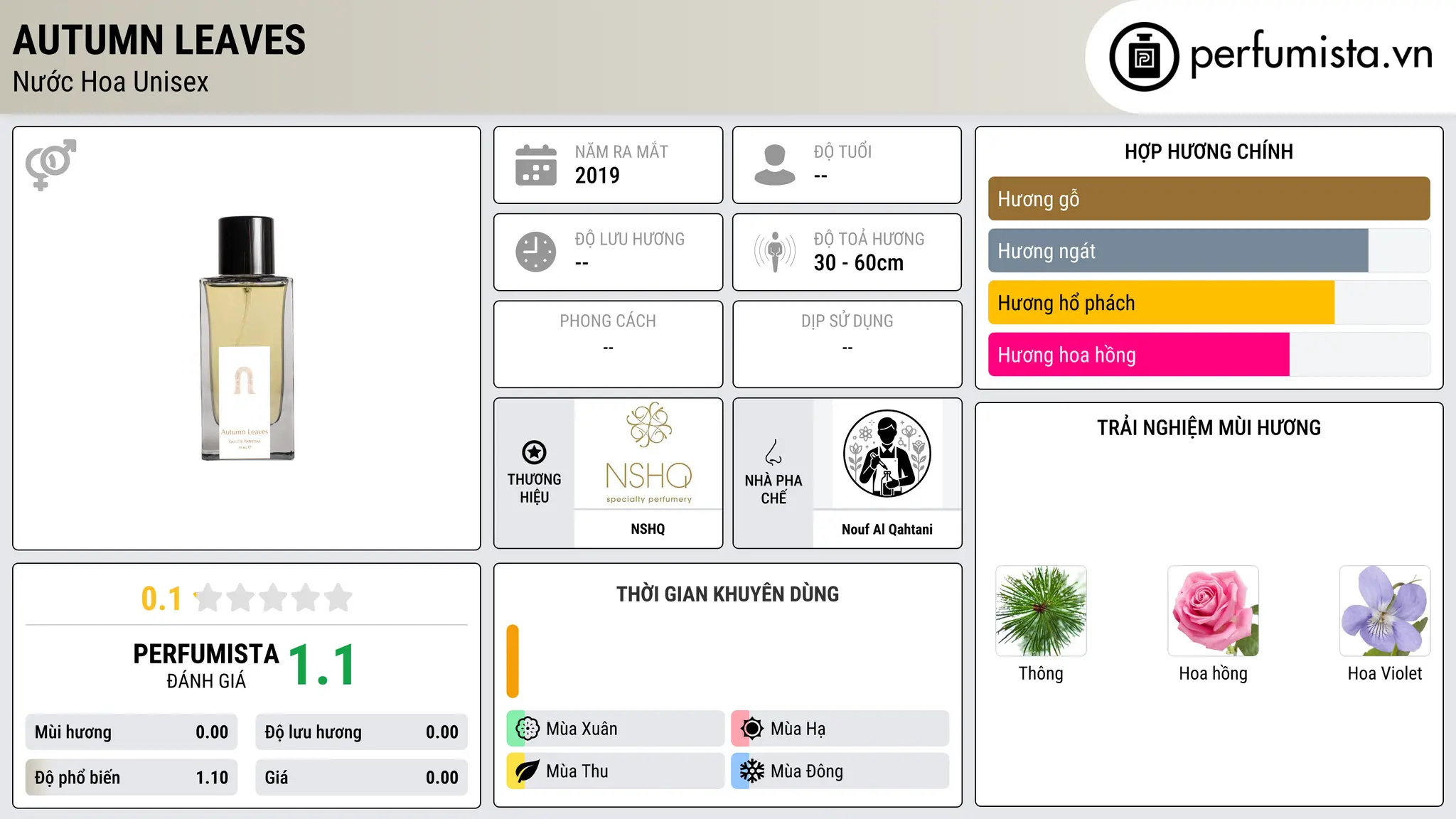Click the calendar icon beside Năm ra mắt
Viewport: 1456px width, 819px height.
click(536, 165)
